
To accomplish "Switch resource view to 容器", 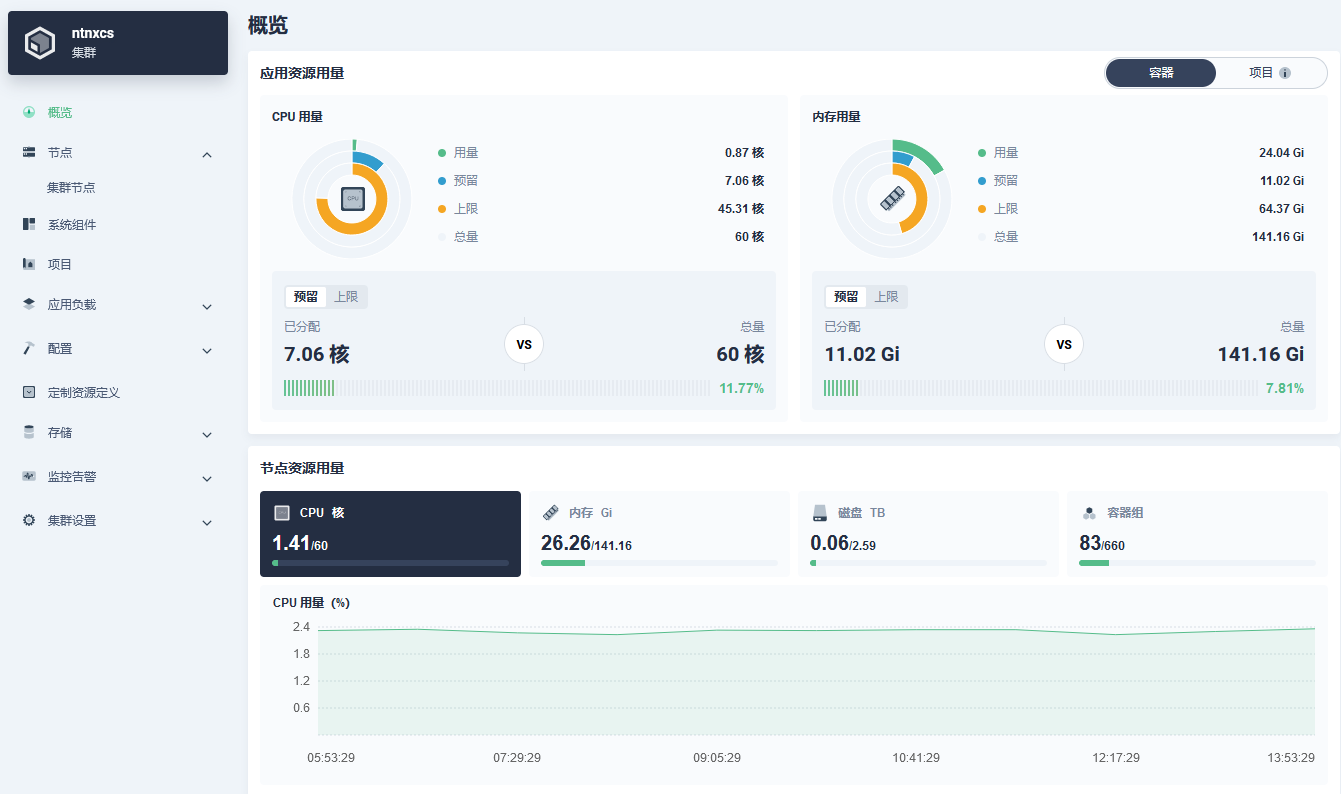I will [1161, 73].
